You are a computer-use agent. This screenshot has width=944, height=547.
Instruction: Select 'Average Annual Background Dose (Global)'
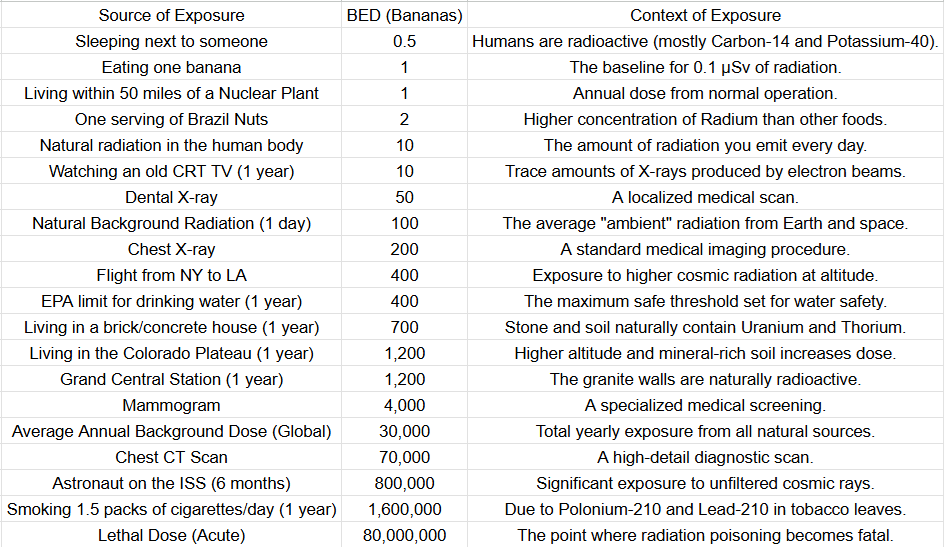[x=171, y=431]
